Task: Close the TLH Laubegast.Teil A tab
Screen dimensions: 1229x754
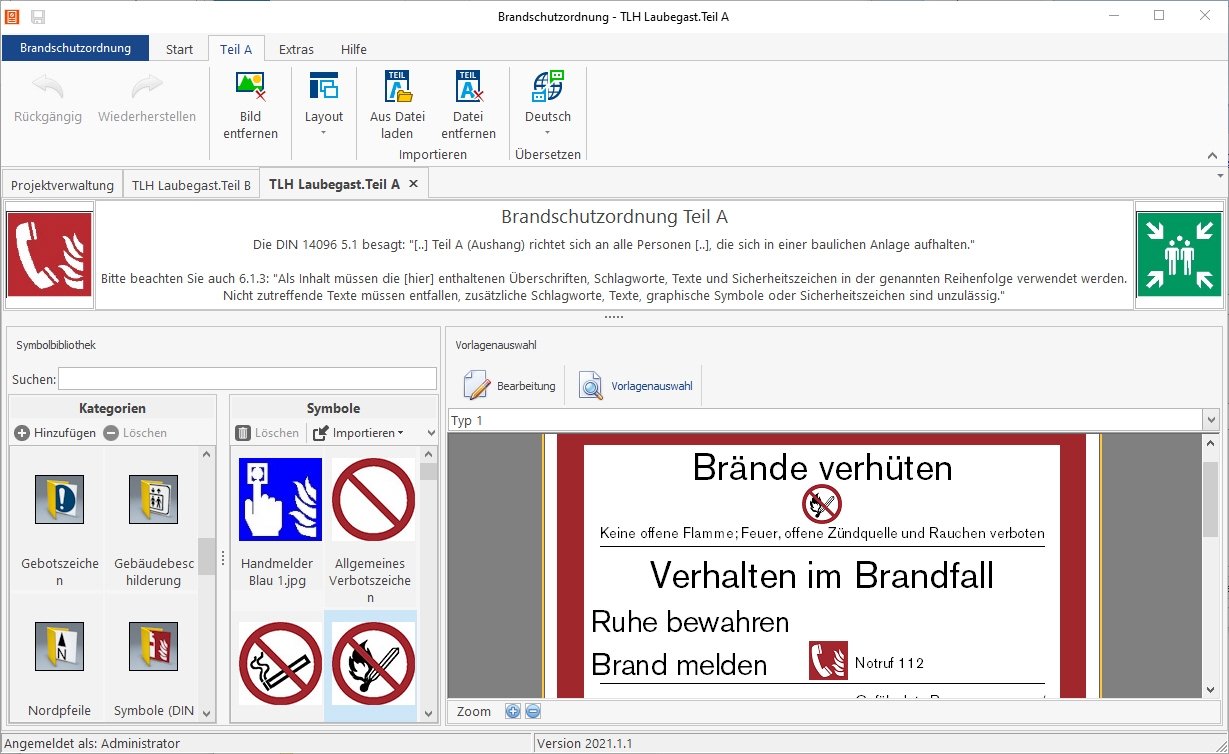Action: click(x=414, y=184)
